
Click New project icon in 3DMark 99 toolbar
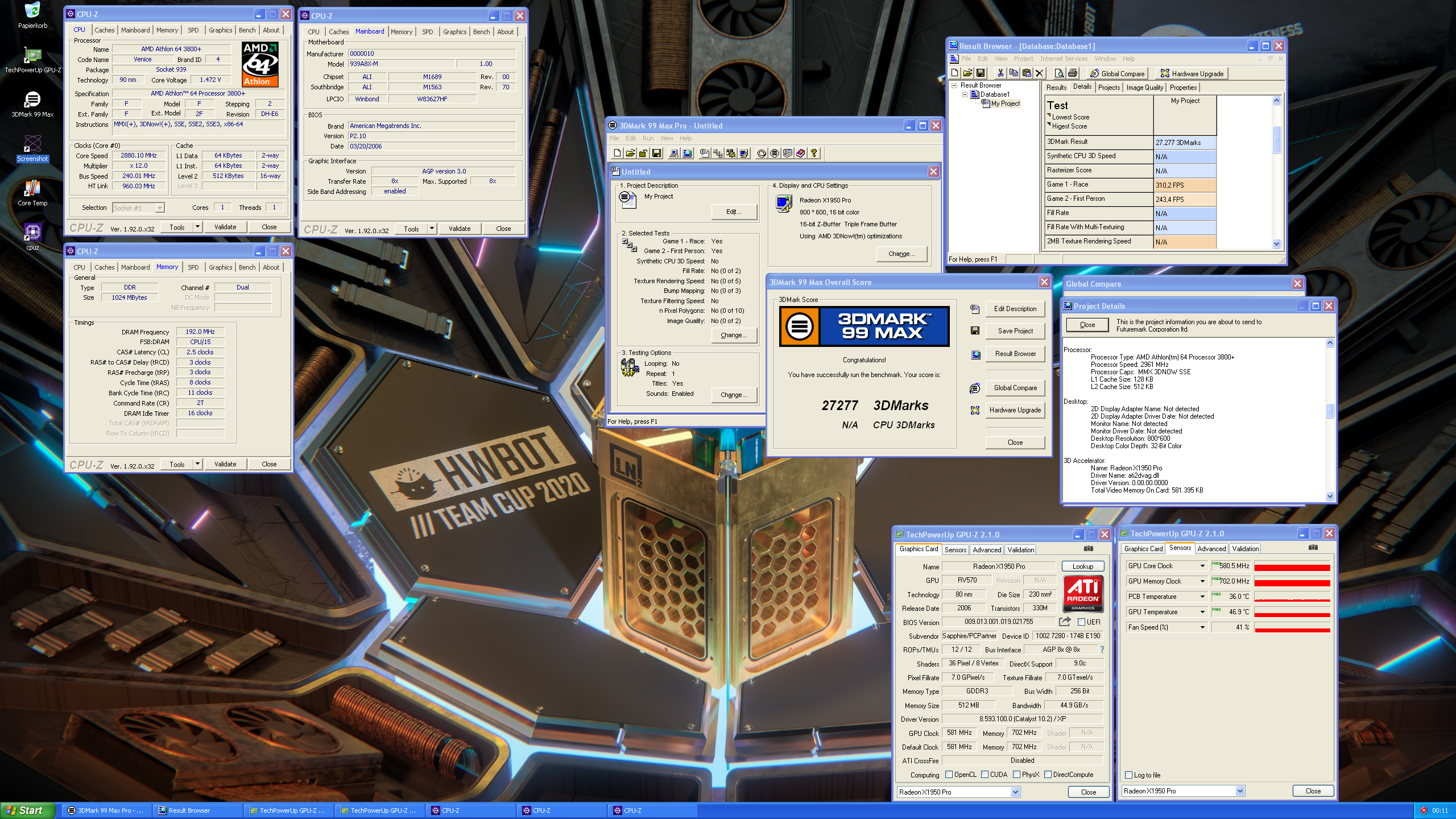tap(618, 153)
